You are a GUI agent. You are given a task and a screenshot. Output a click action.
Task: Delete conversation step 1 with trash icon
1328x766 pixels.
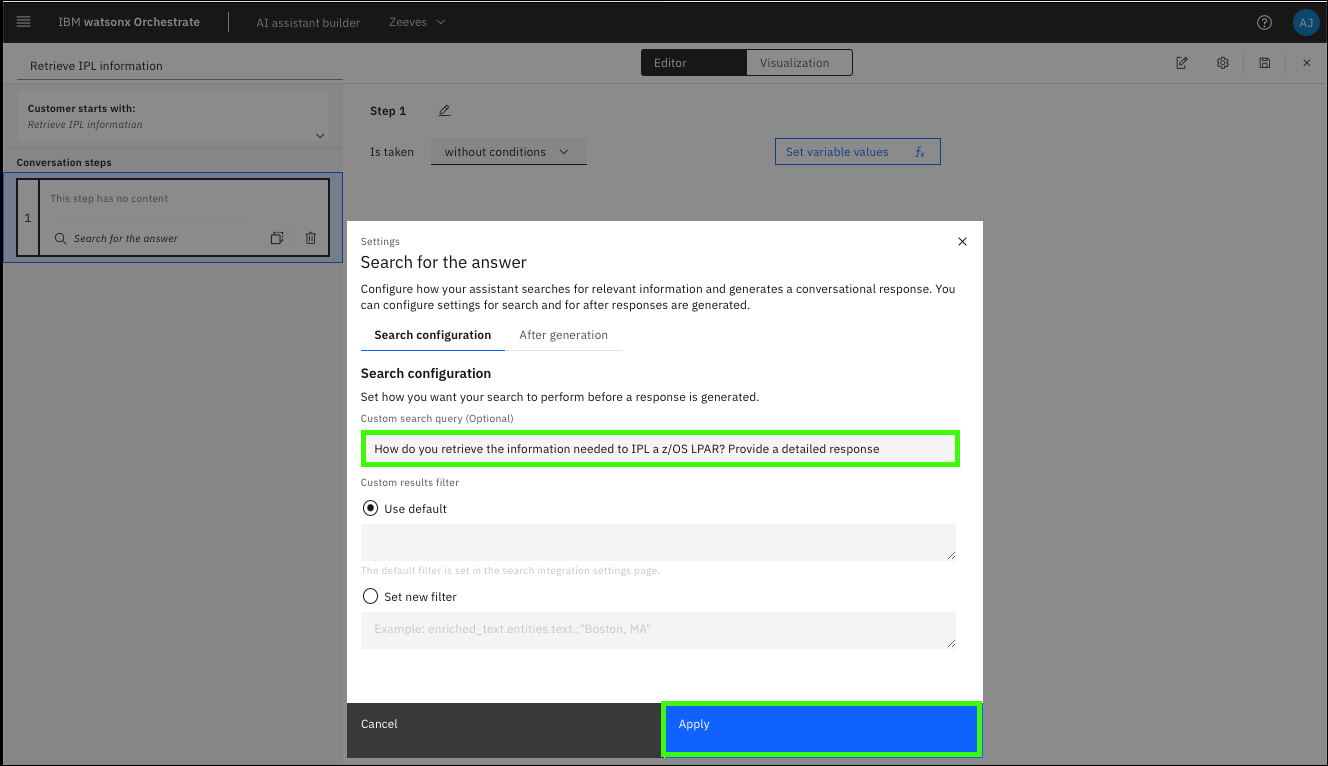point(310,238)
